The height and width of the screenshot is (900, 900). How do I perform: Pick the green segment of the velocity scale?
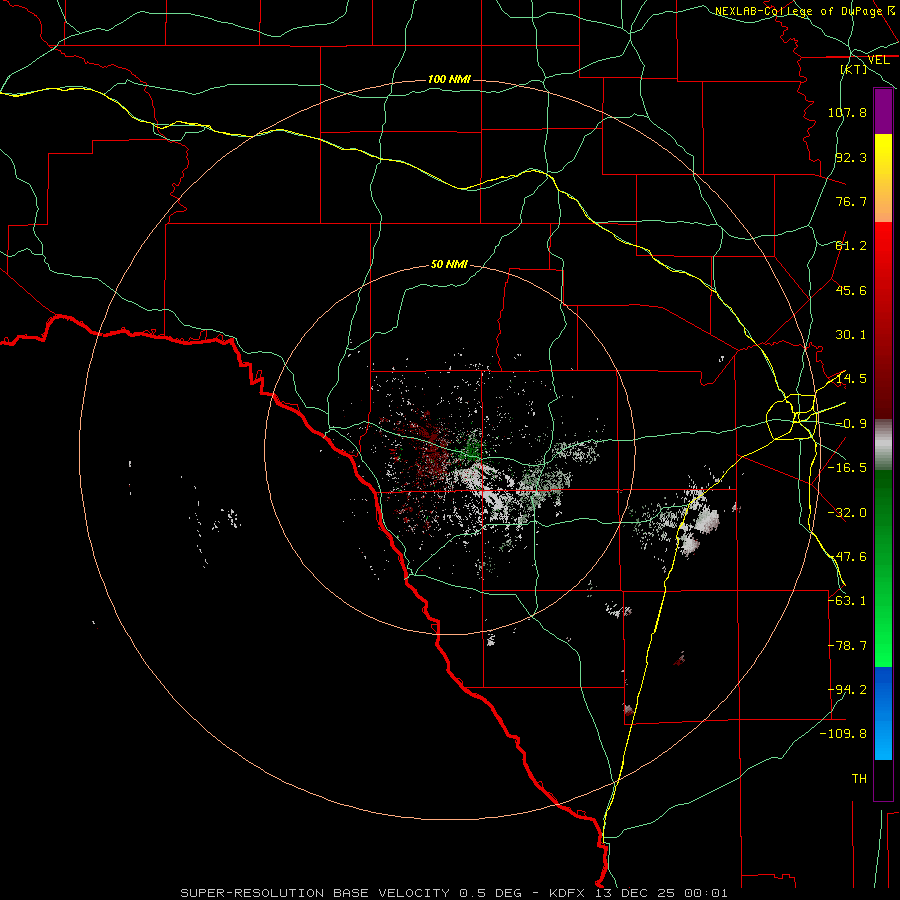[x=883, y=568]
